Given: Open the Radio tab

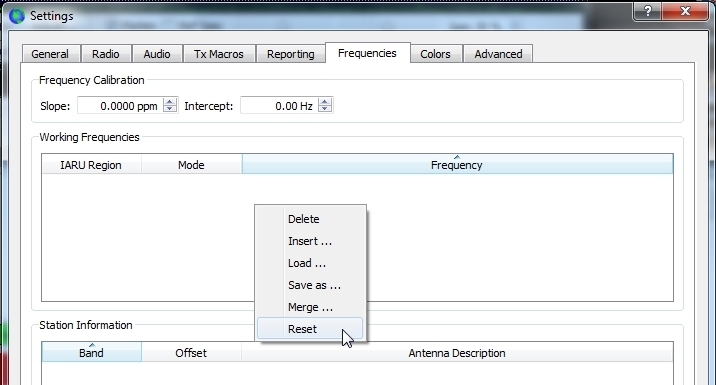Looking at the screenshot, I should [x=106, y=54].
